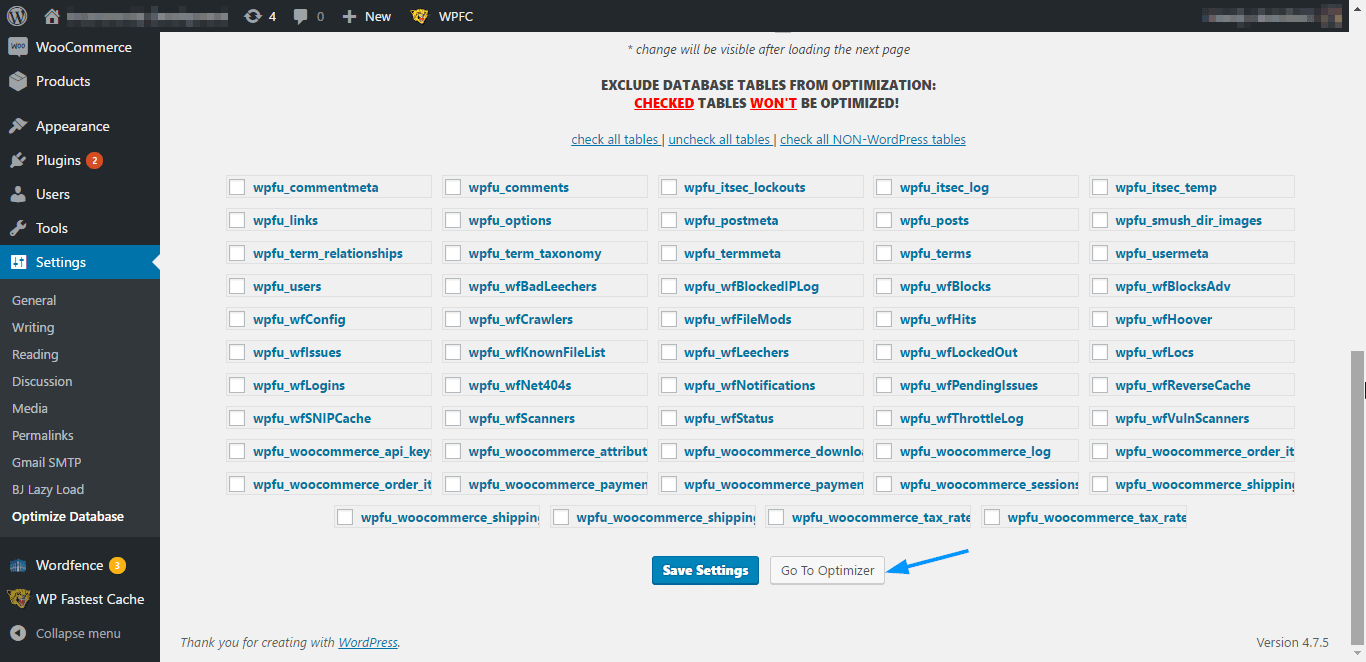Open the Appearance sidebar menu
This screenshot has height=662, width=1366.
click(80, 126)
